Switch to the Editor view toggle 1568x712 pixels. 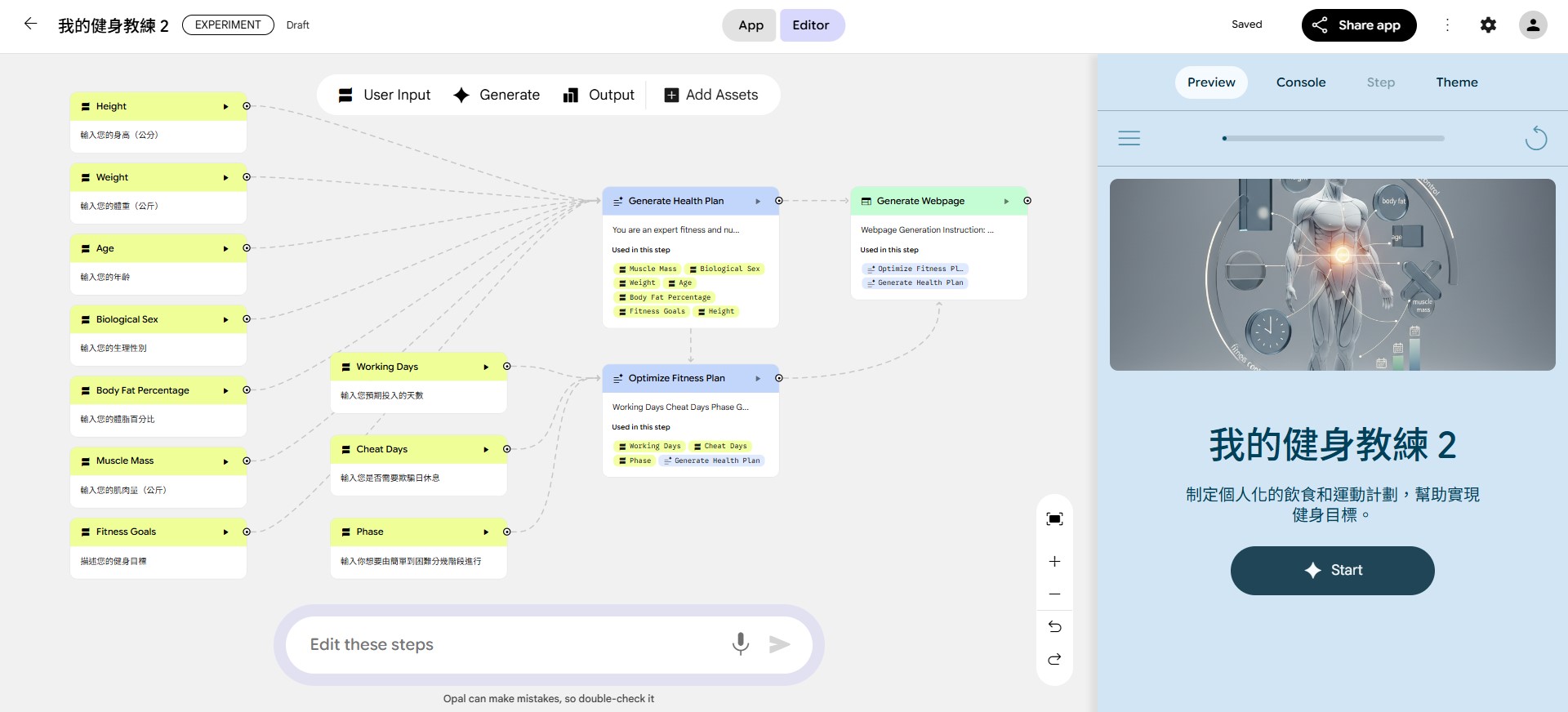[810, 25]
